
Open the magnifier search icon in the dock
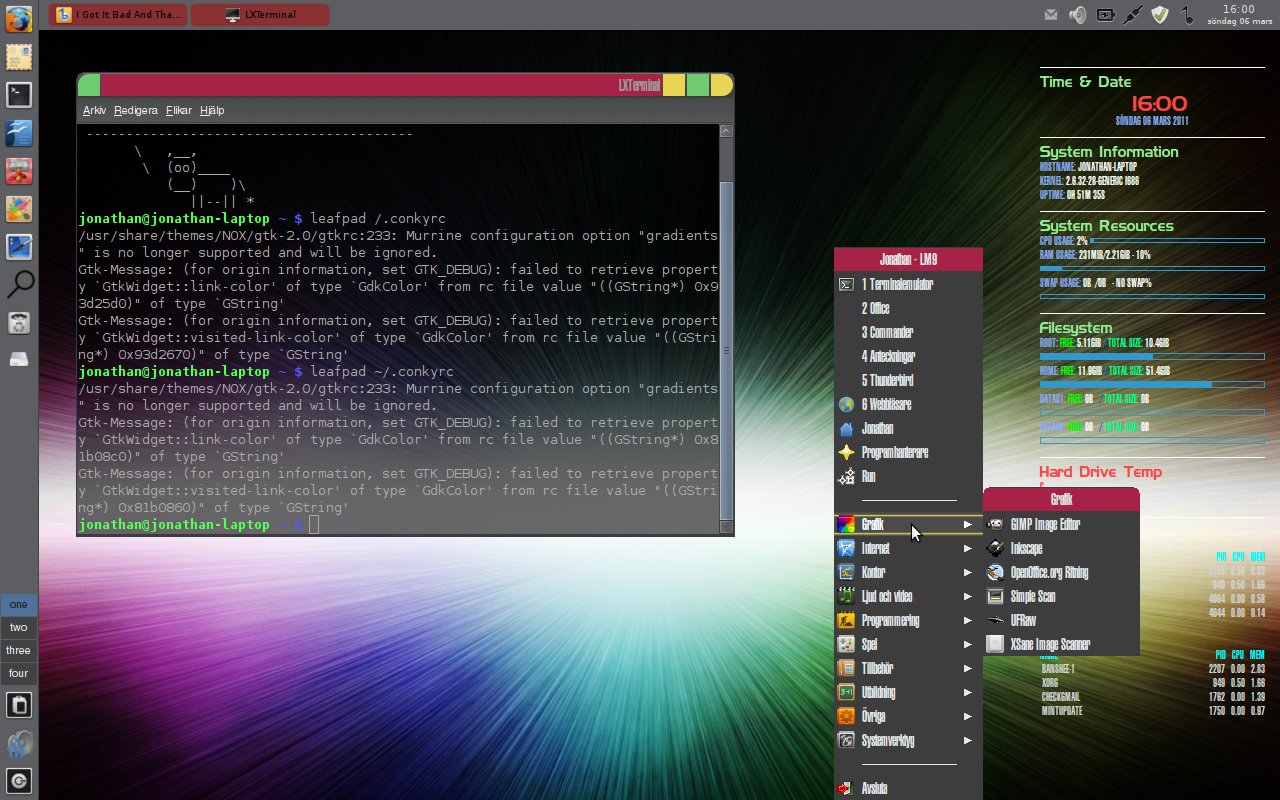19,285
